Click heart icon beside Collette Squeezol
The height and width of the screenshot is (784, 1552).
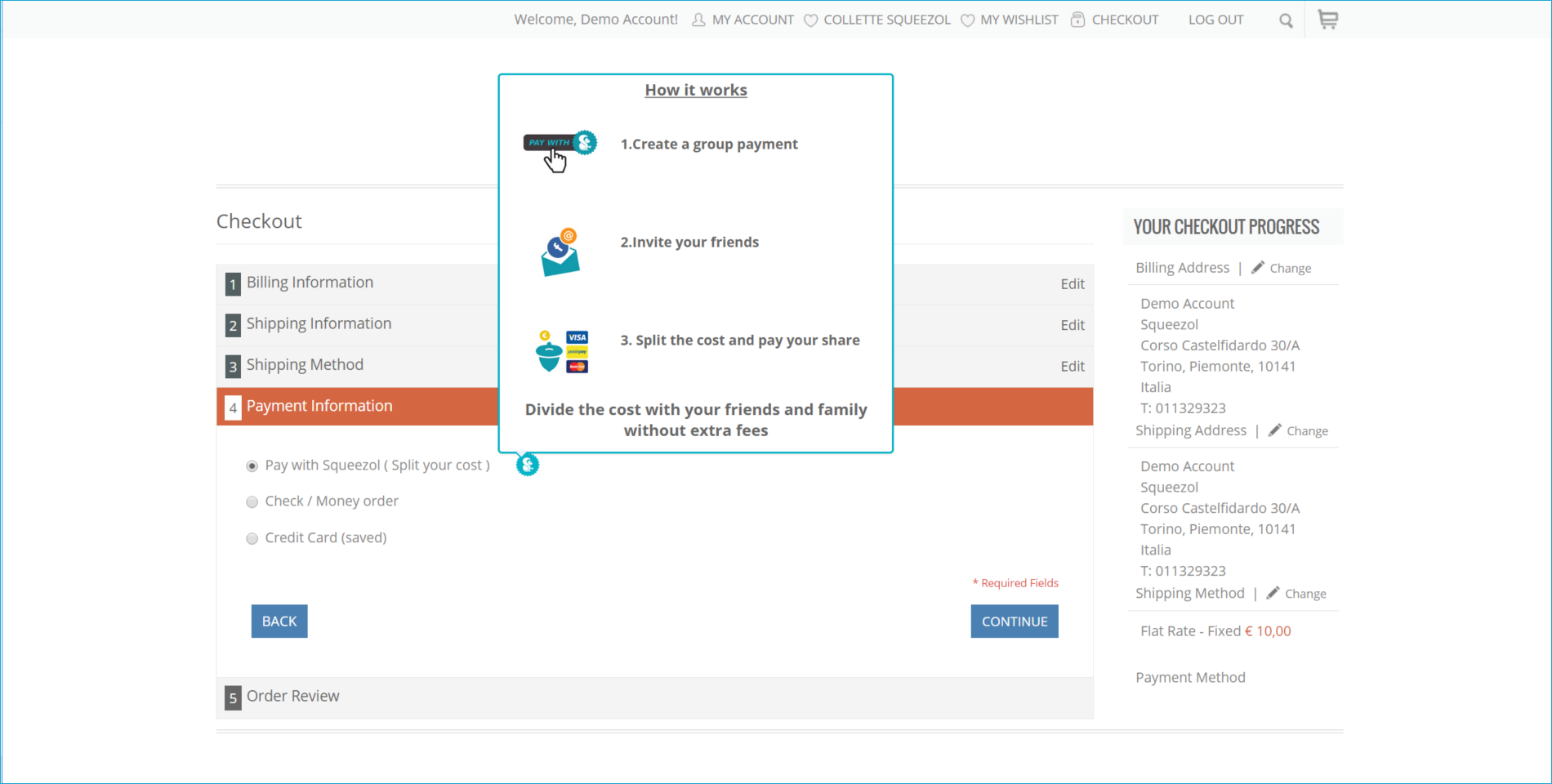pos(810,20)
